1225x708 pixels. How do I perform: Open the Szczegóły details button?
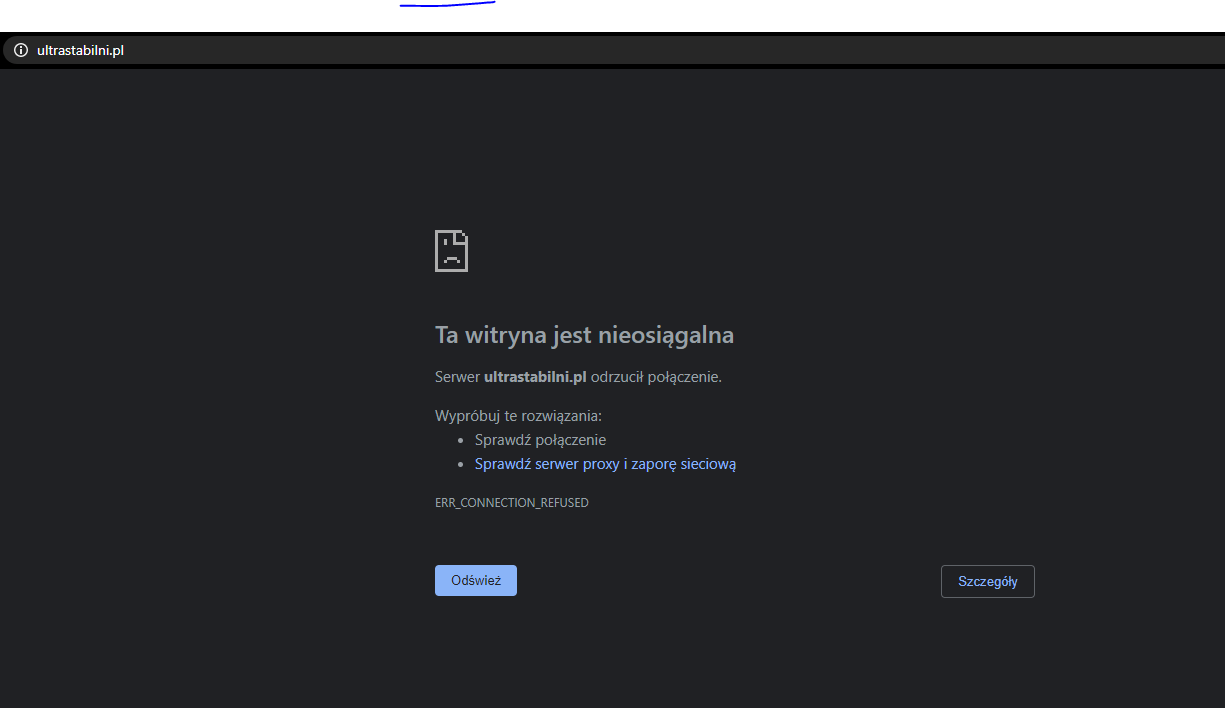pyautogui.click(x=987, y=582)
